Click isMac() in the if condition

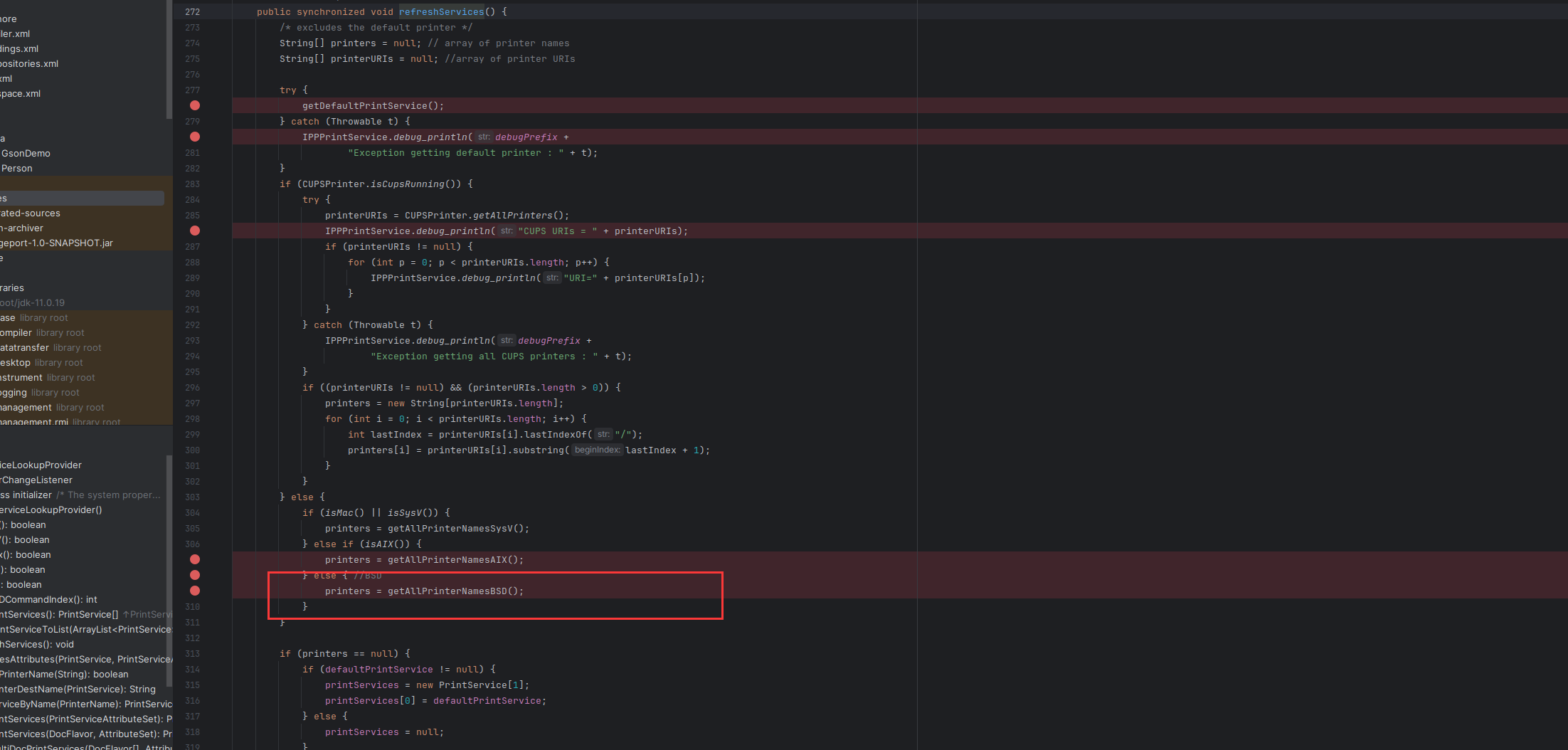point(344,512)
